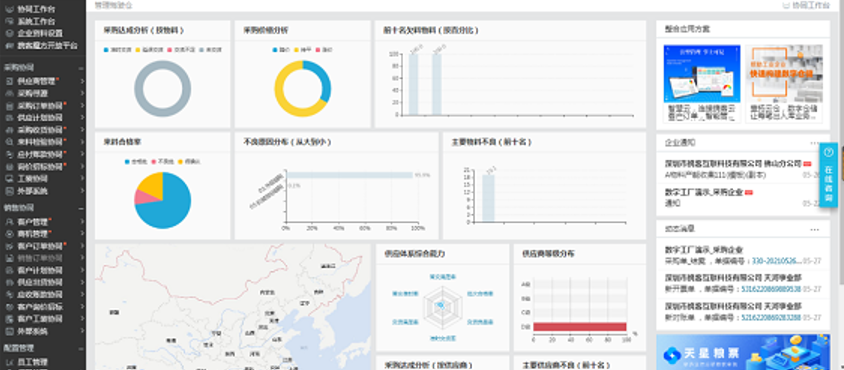Select the 客户管理 person icon

pyautogui.click(x=9, y=221)
